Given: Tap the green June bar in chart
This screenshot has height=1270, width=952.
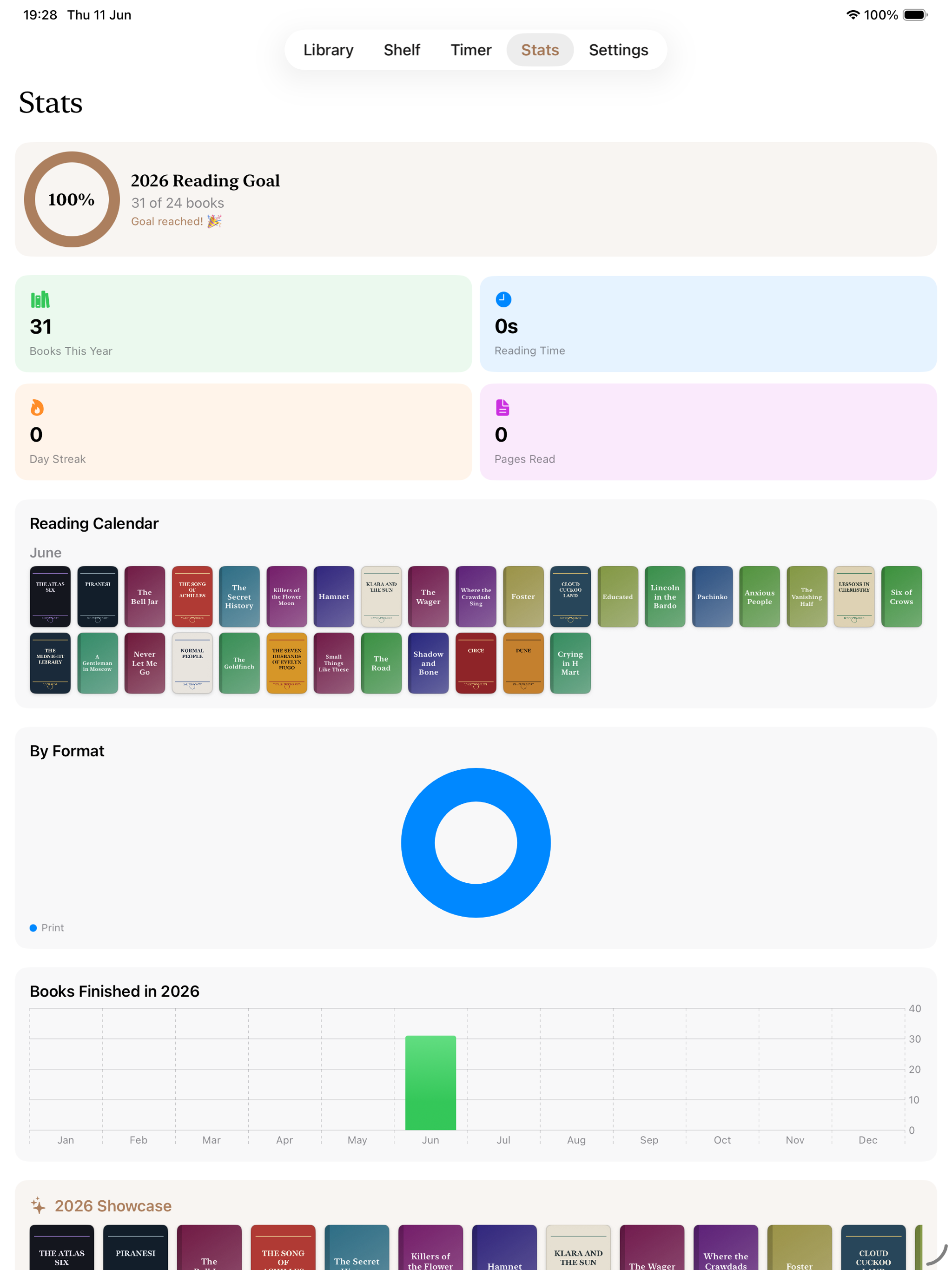Looking at the screenshot, I should pos(430,1082).
